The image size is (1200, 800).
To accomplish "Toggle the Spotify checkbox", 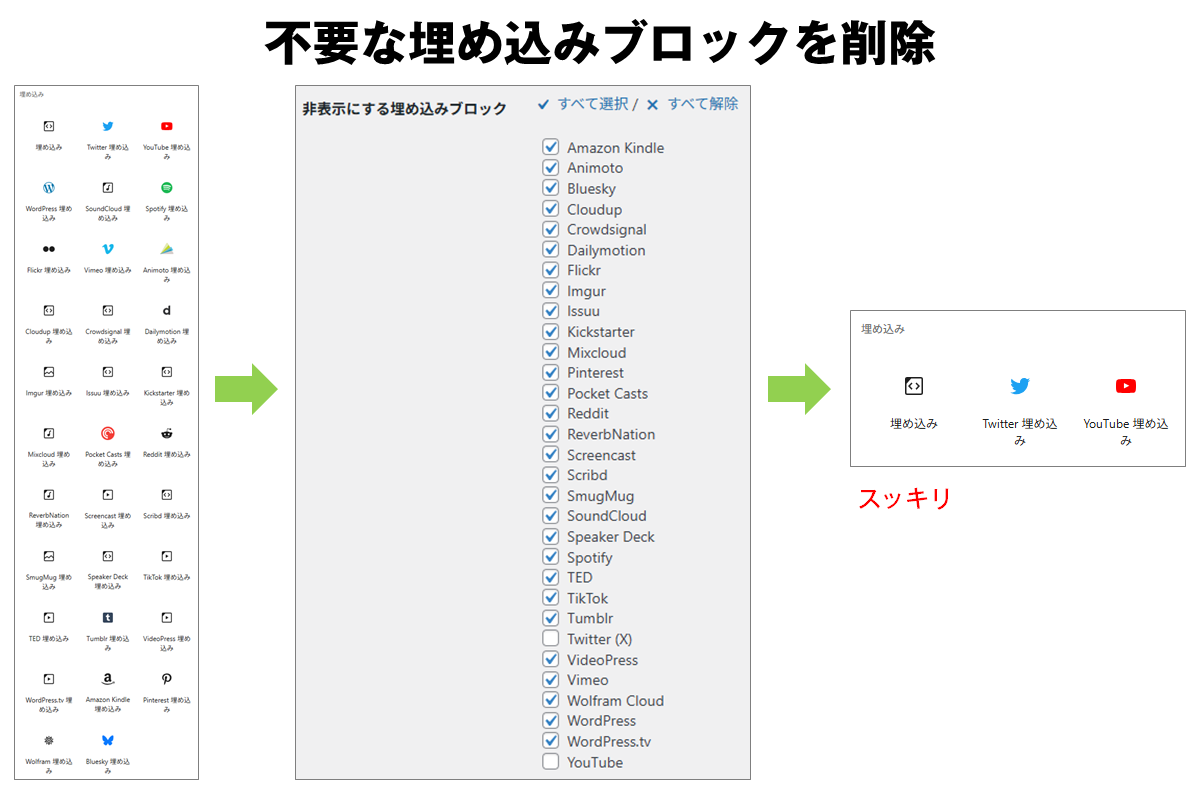I will click(551, 557).
